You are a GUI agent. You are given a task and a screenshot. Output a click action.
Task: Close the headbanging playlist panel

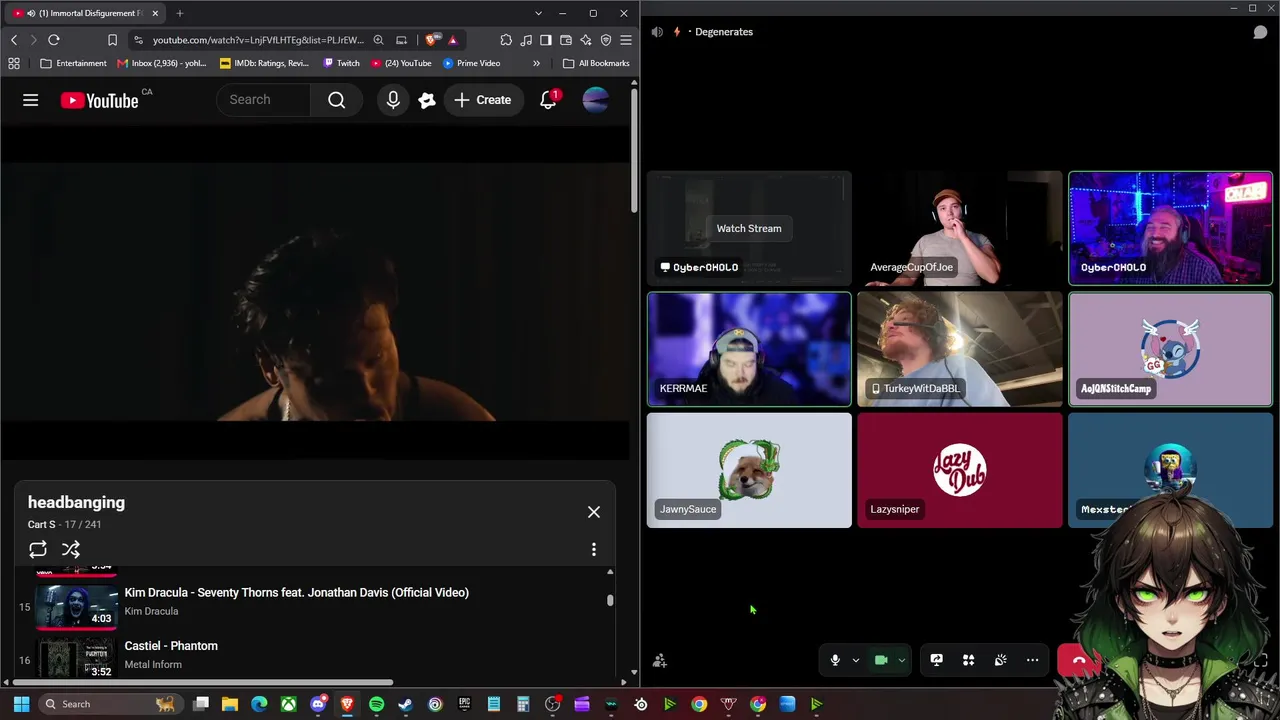pos(594,512)
